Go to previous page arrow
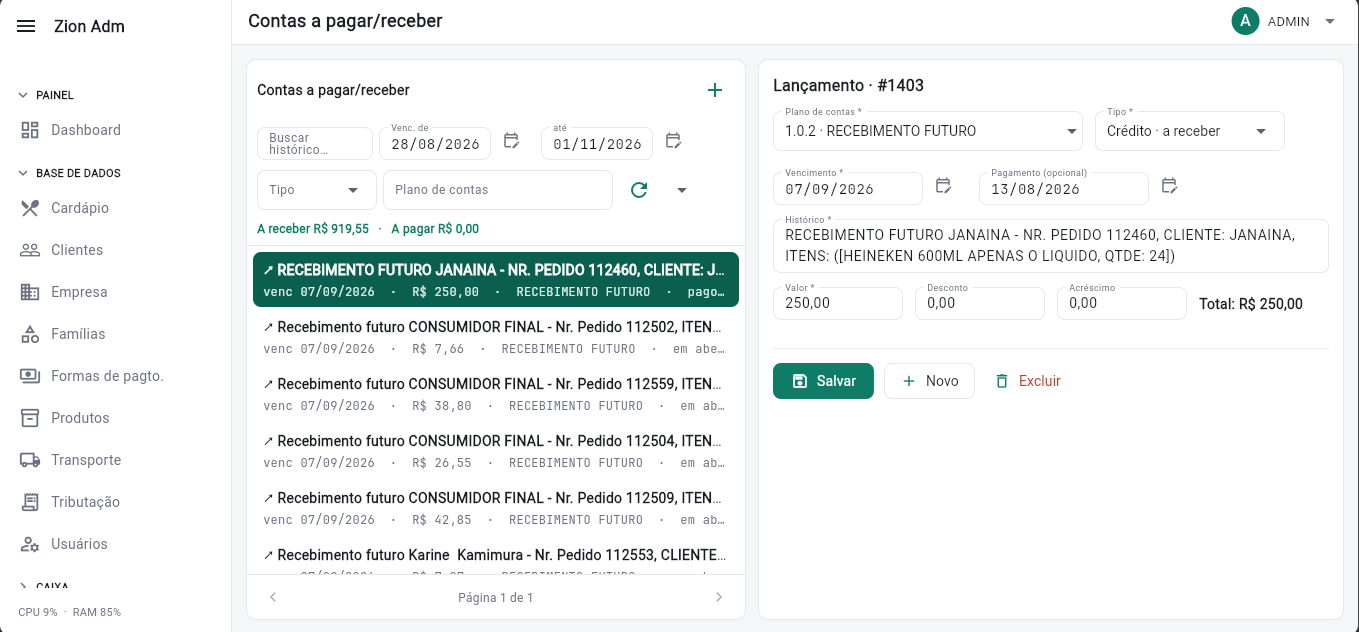The image size is (1359, 632). pos(273,597)
